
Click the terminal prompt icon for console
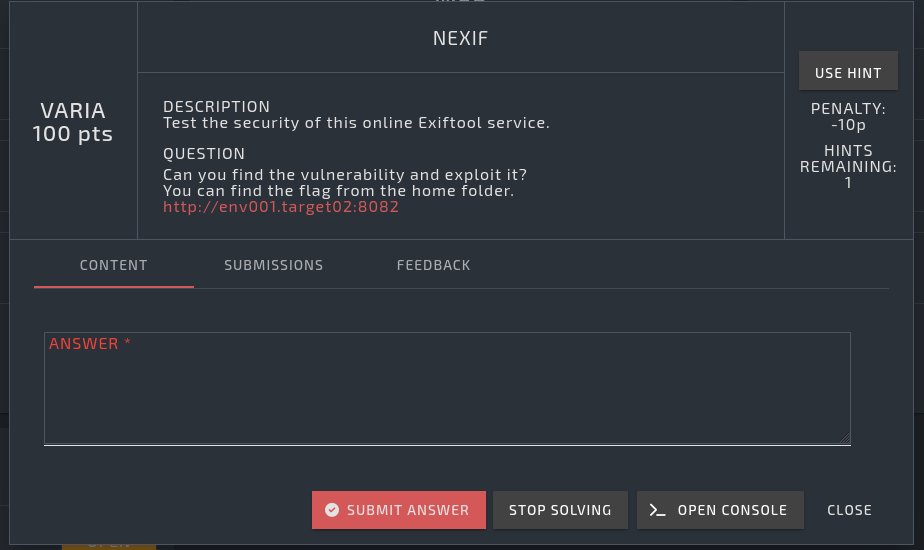(x=657, y=510)
